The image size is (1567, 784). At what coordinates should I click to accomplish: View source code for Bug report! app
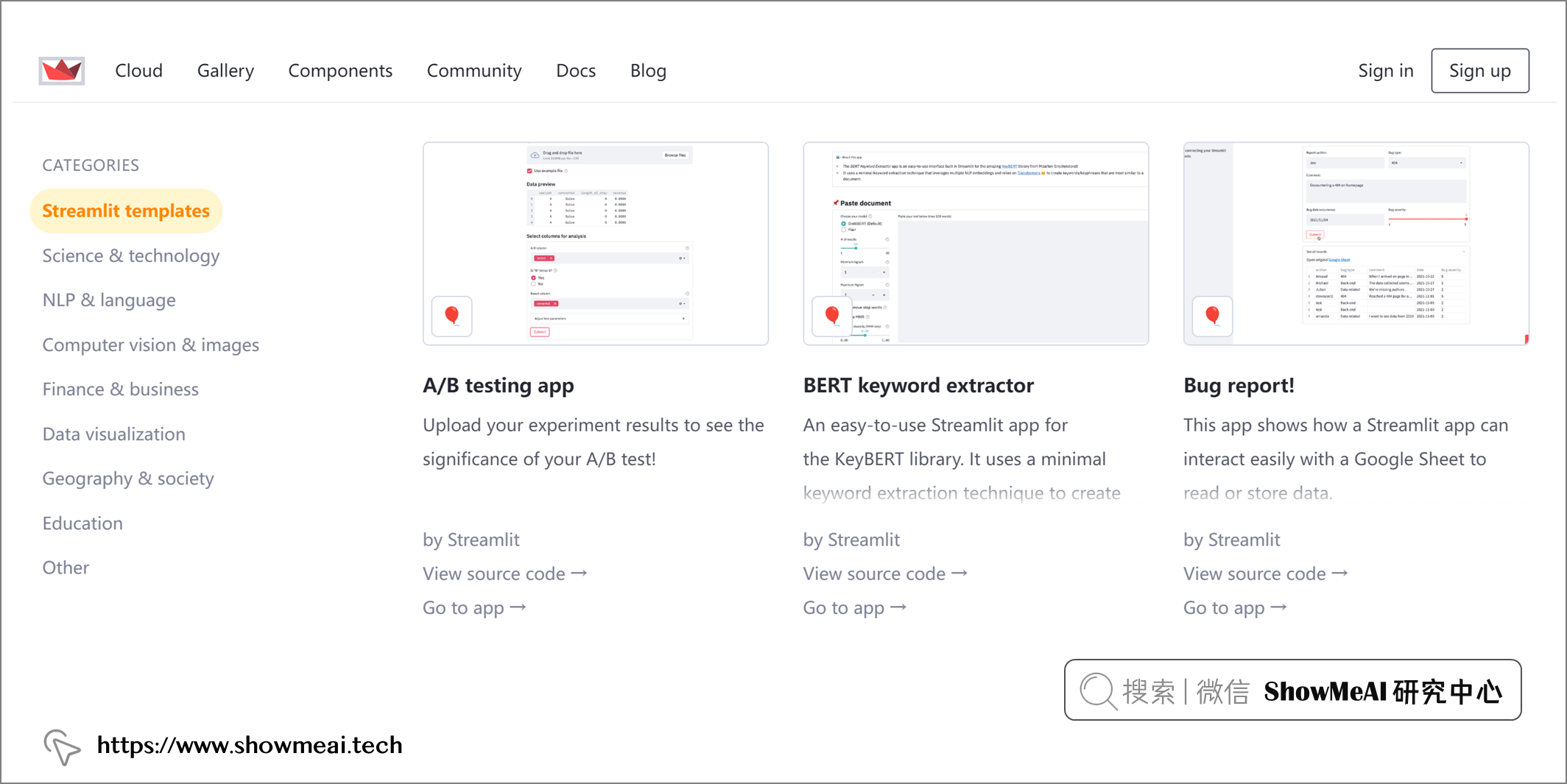pyautogui.click(x=1265, y=573)
